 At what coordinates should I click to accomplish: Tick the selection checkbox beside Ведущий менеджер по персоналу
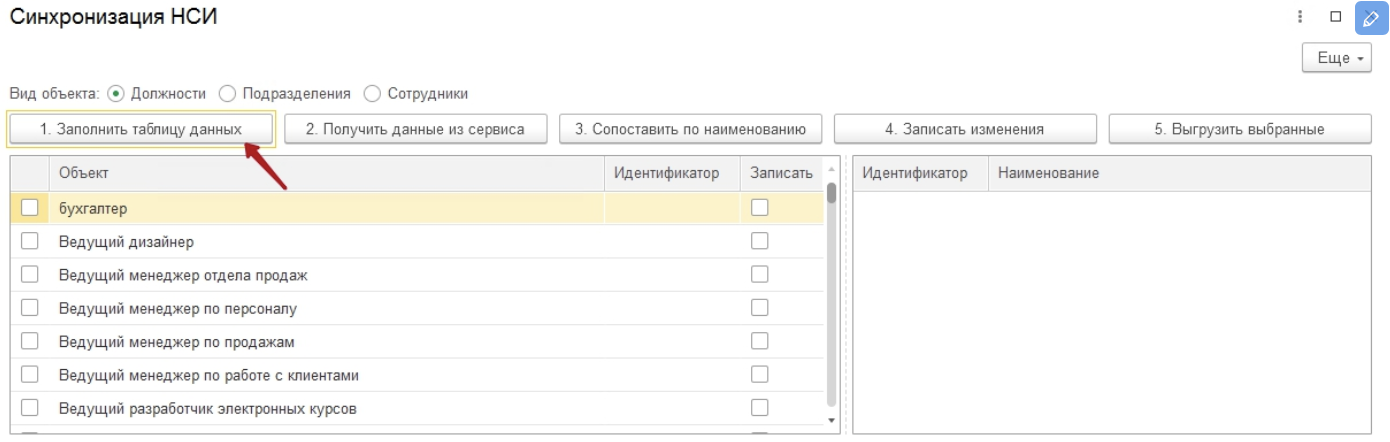(x=30, y=307)
